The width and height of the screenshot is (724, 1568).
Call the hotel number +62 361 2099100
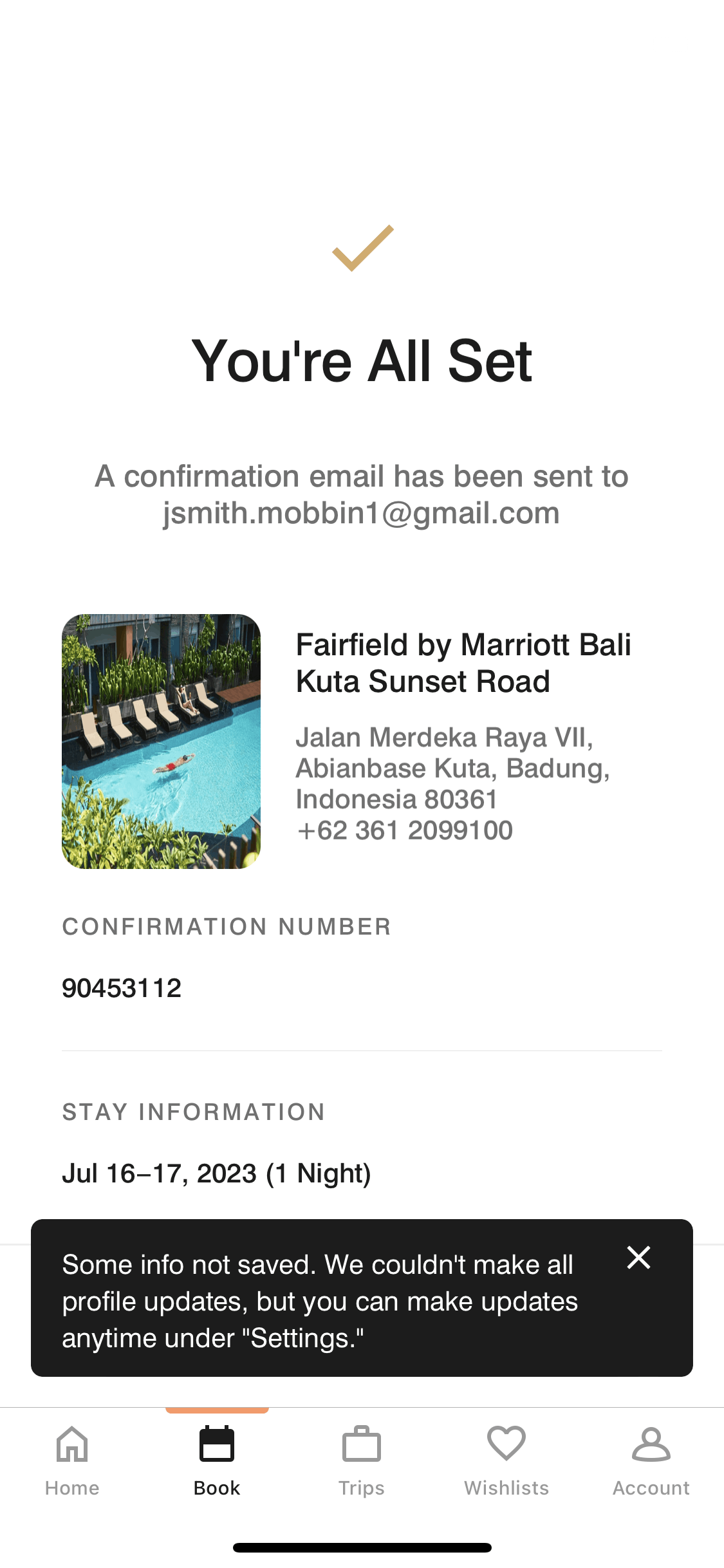(405, 830)
